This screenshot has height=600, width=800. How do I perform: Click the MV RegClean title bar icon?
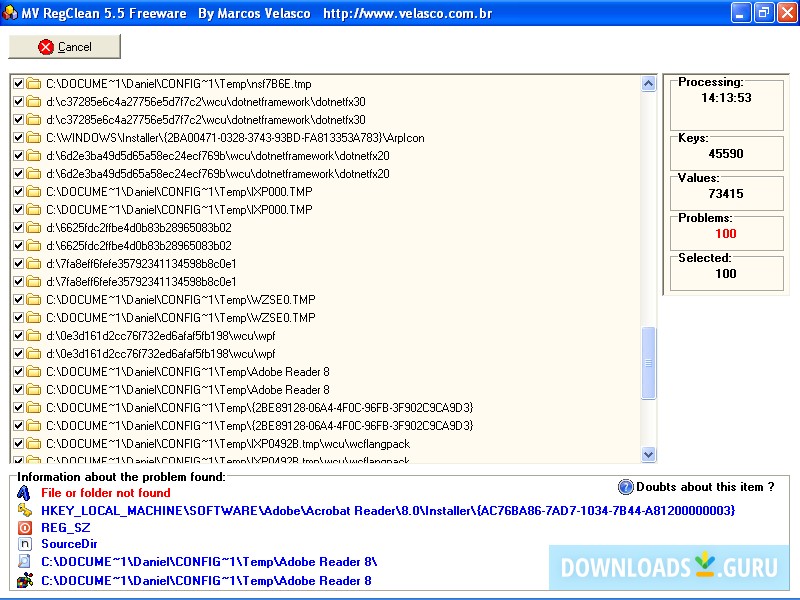[11, 13]
